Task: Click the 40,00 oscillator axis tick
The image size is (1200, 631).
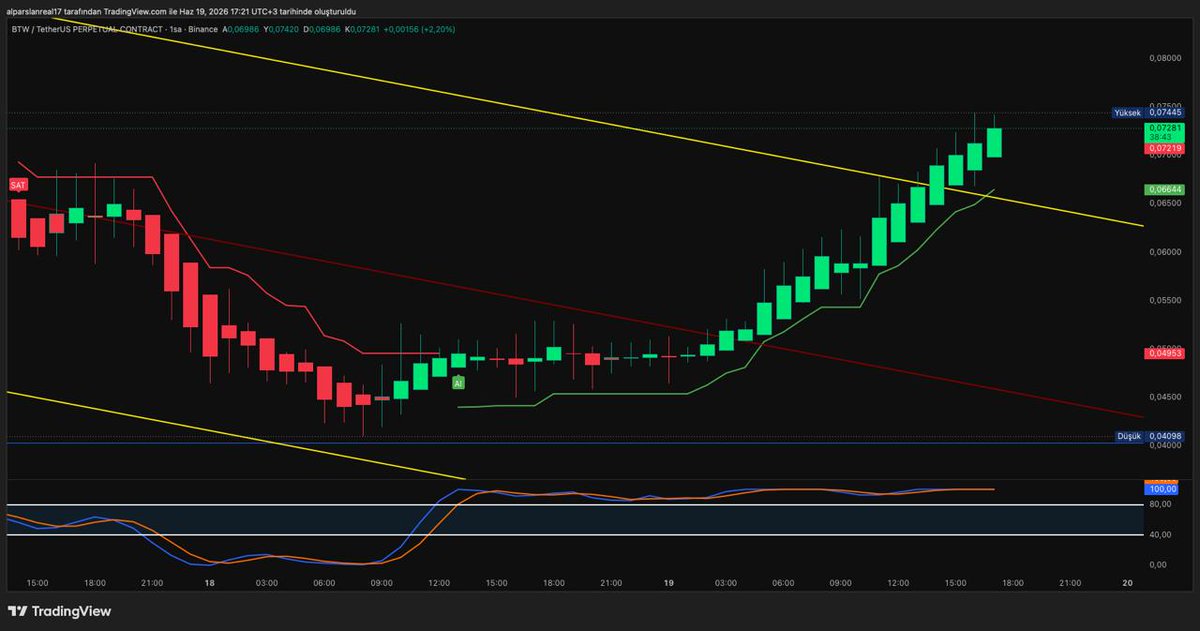Action: click(x=1160, y=535)
